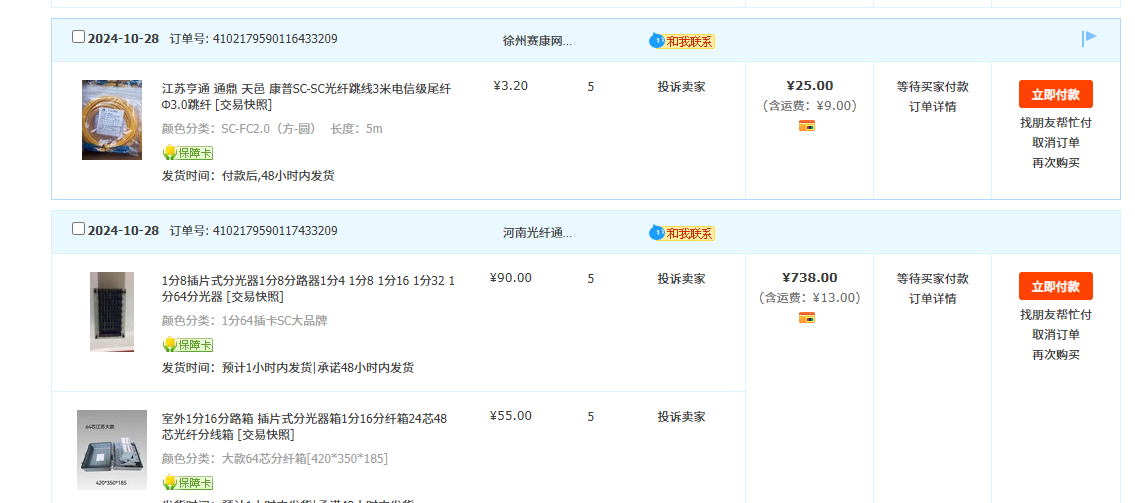Click 取消订单 on the ¥738.00 order
1135x503 pixels.
click(1055, 335)
